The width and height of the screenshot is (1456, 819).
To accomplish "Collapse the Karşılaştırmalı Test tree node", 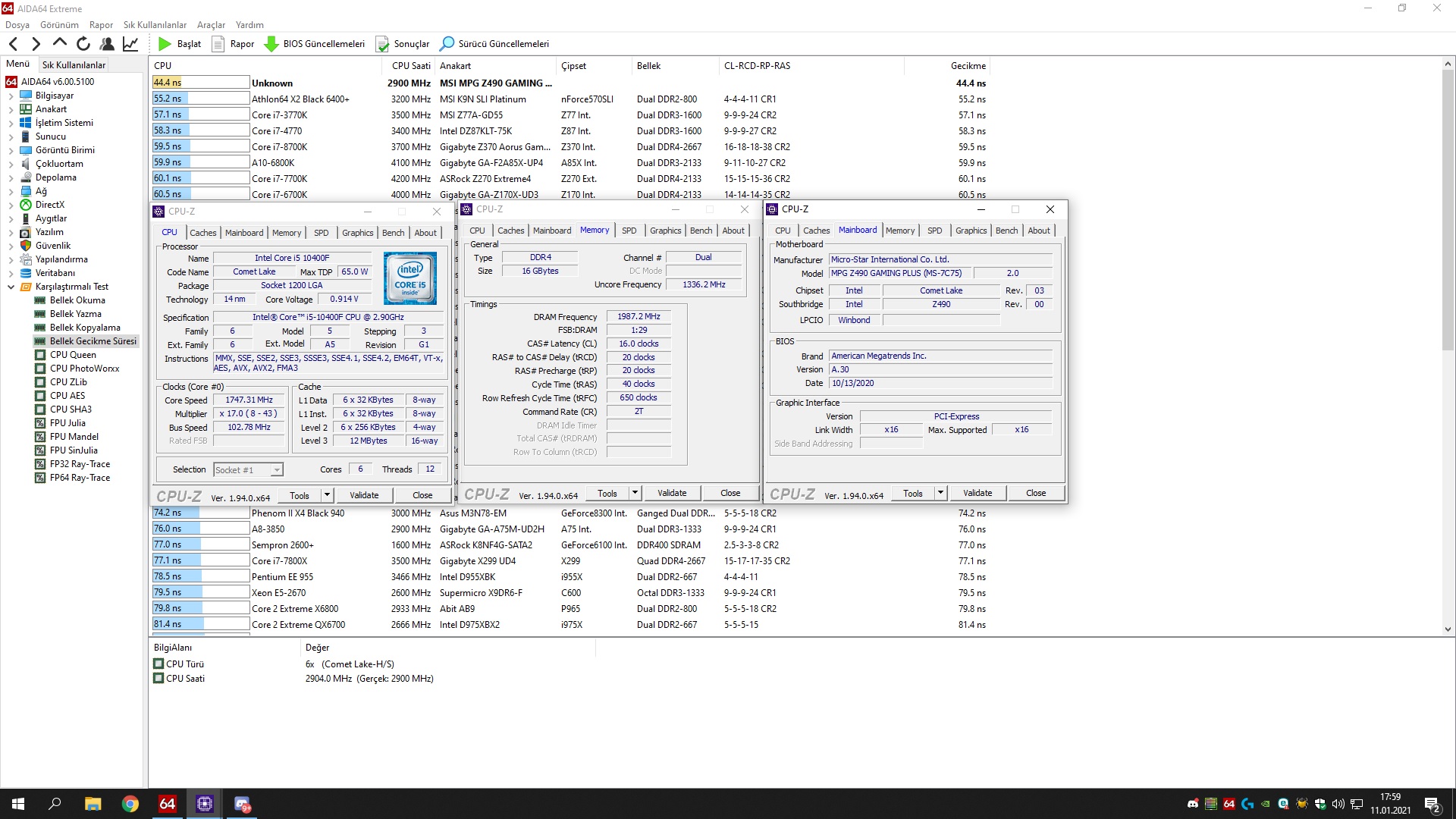I will point(11,287).
